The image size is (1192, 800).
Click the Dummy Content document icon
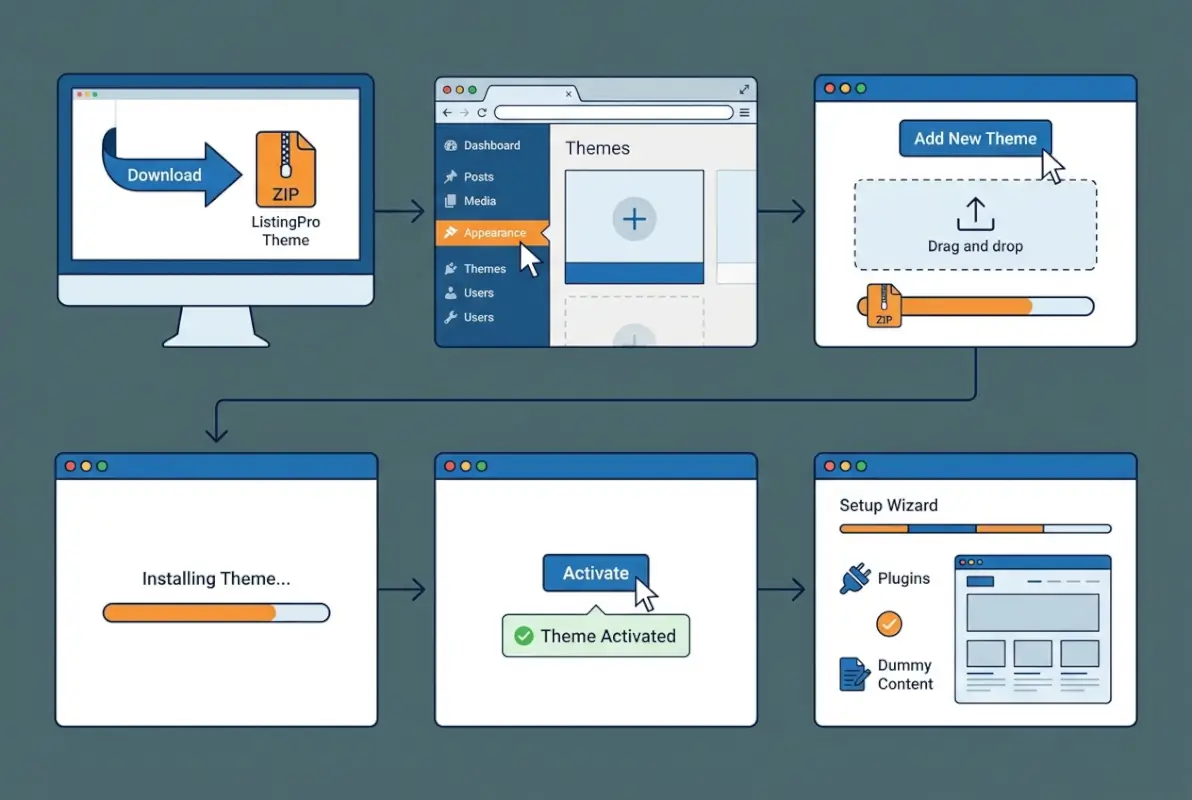854,674
